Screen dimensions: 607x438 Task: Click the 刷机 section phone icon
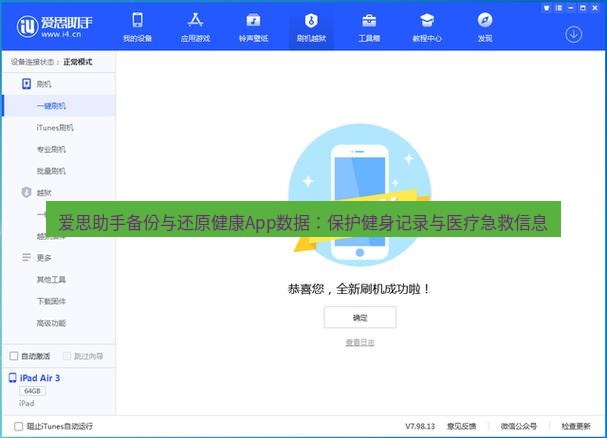tap(26, 84)
